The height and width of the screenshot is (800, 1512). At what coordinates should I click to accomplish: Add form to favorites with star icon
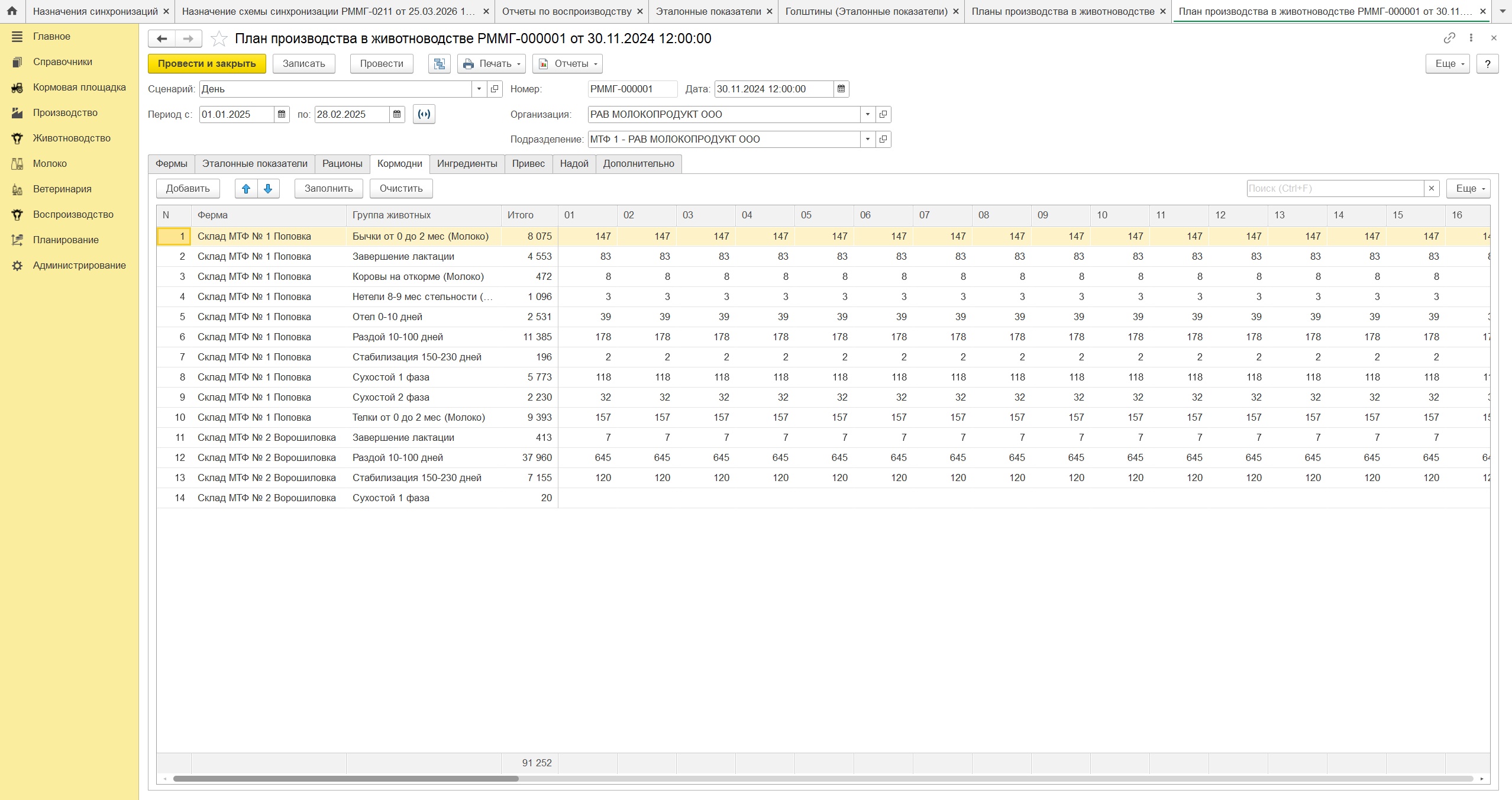pyautogui.click(x=219, y=39)
